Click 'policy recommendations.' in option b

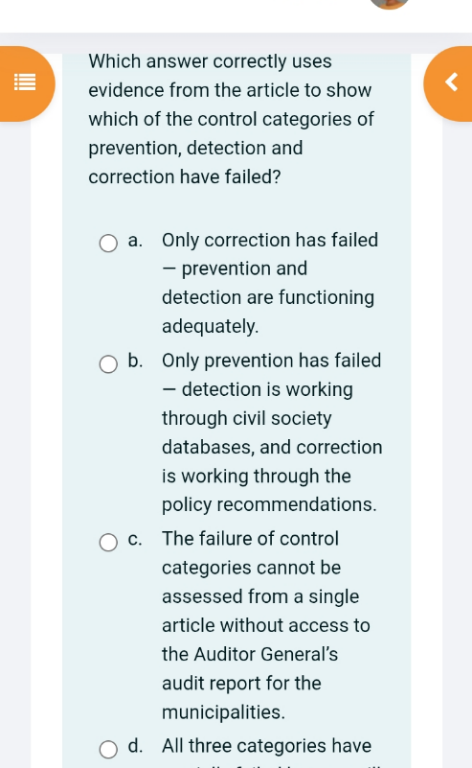click(269, 504)
